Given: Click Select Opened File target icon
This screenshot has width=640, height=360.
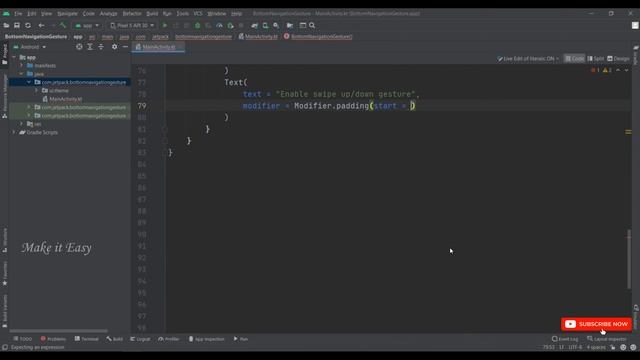Looking at the screenshot, I should [x=79, y=47].
